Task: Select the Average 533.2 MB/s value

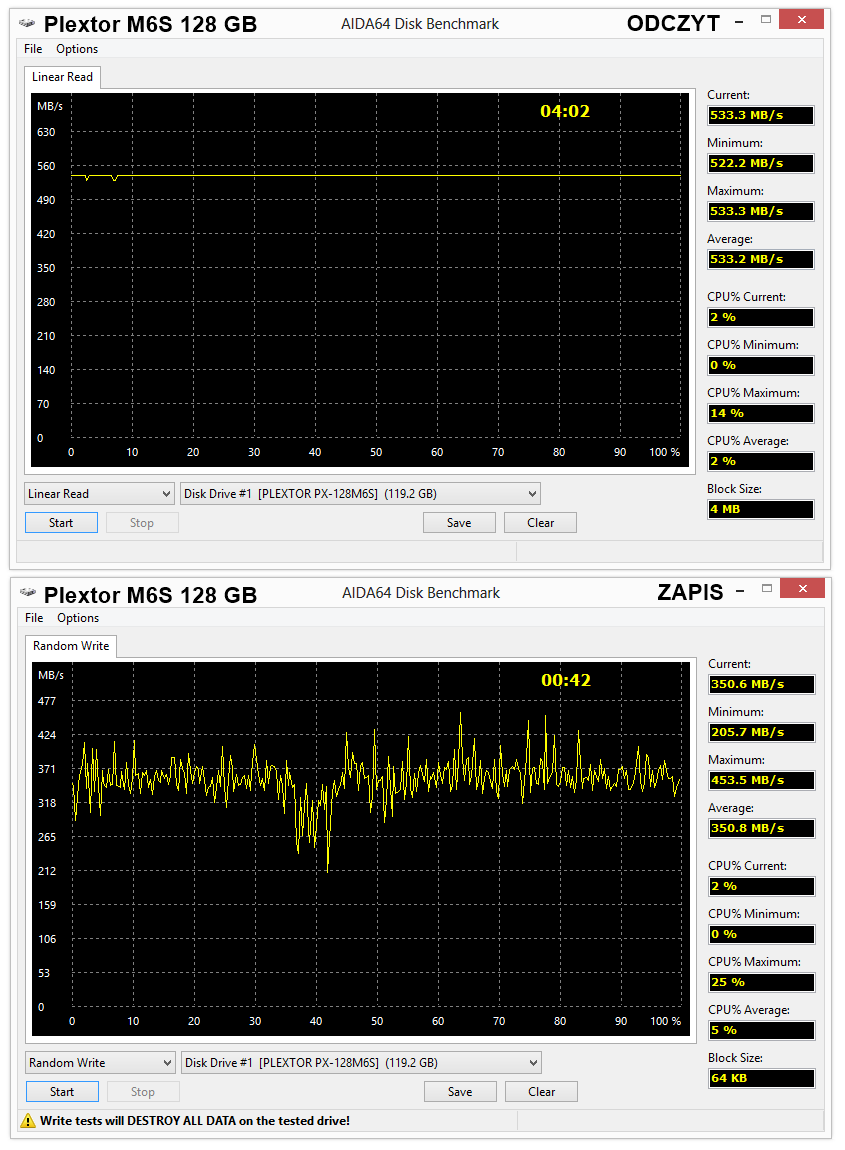Action: pos(761,260)
